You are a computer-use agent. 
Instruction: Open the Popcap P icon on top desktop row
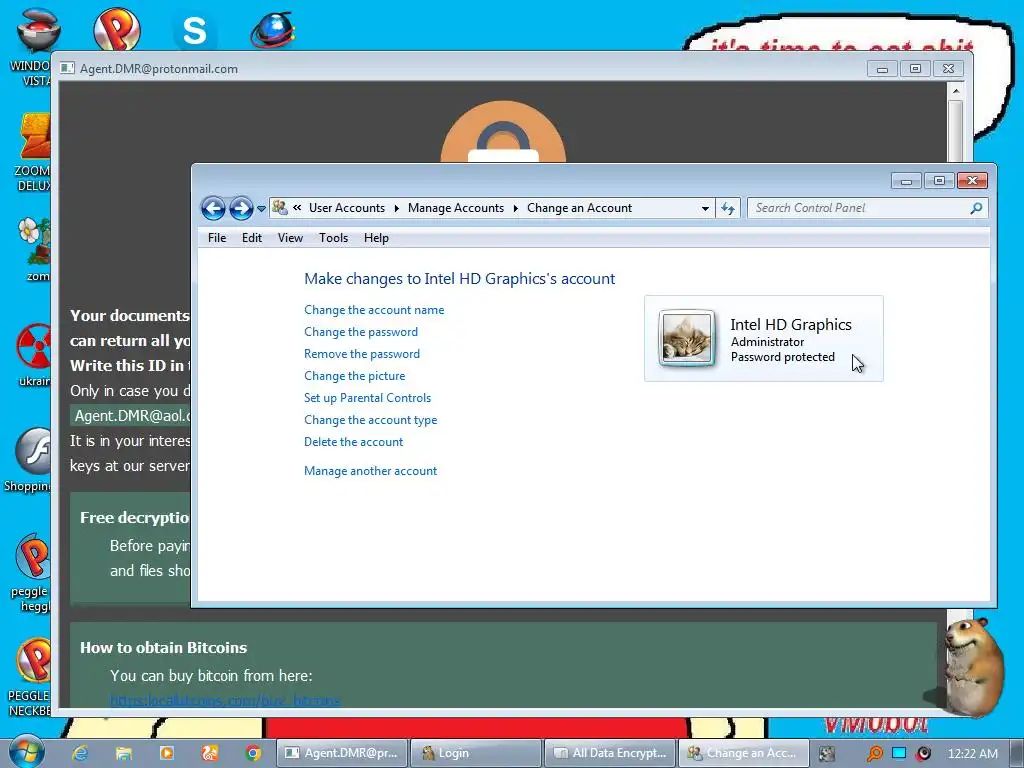(116, 28)
